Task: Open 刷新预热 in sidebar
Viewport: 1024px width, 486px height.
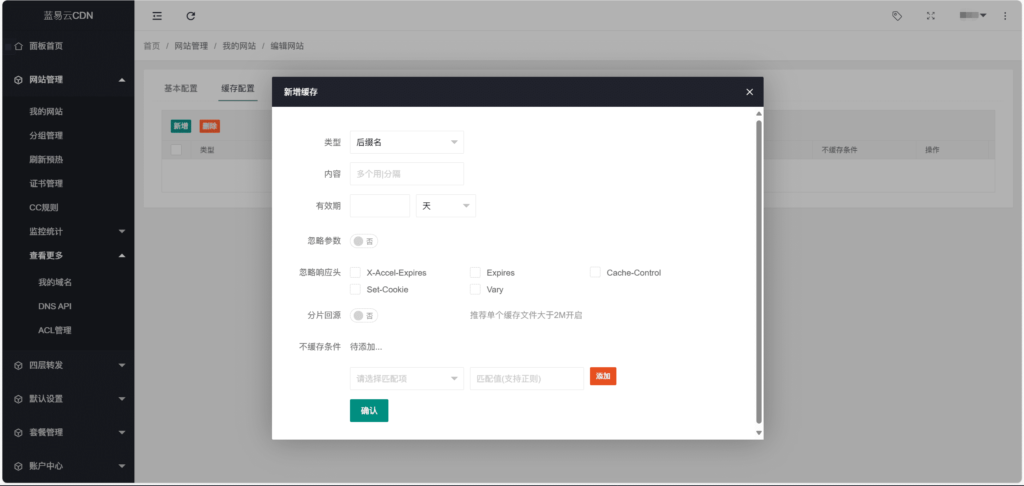Action: point(46,159)
